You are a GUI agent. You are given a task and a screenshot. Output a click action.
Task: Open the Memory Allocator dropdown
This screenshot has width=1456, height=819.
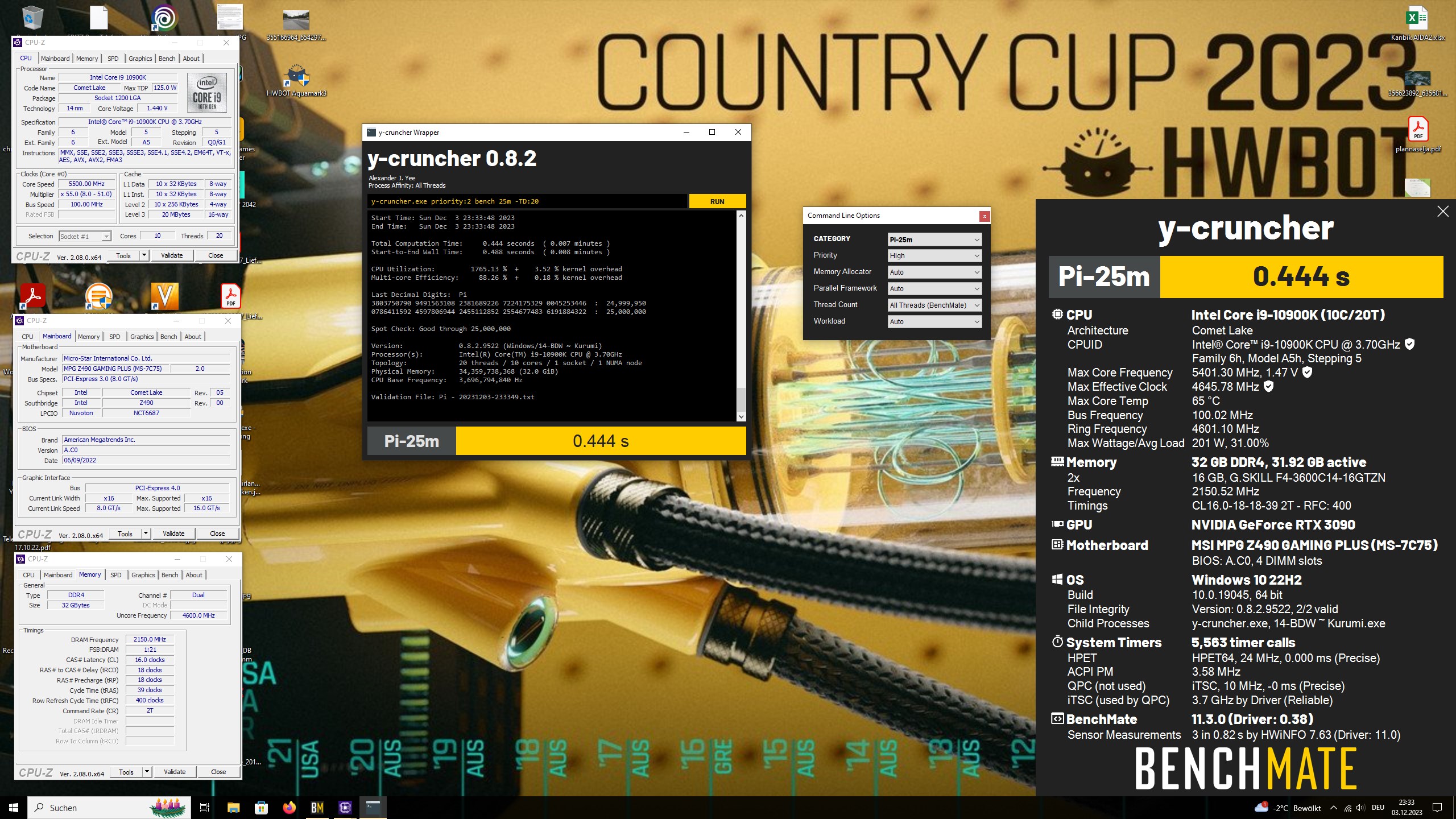934,272
